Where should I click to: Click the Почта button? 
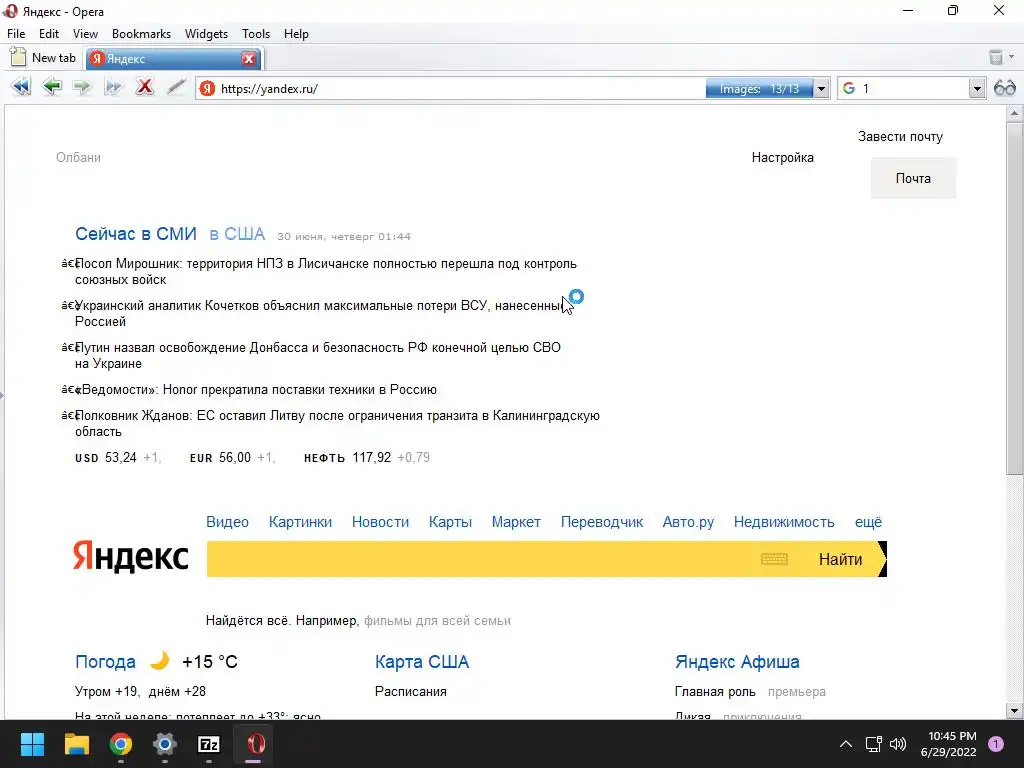(x=913, y=178)
